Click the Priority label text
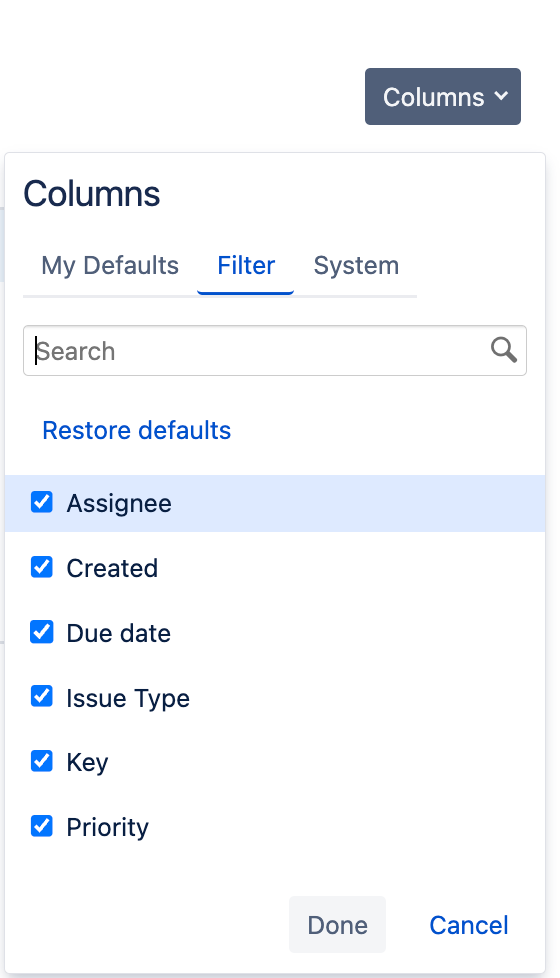 [108, 828]
